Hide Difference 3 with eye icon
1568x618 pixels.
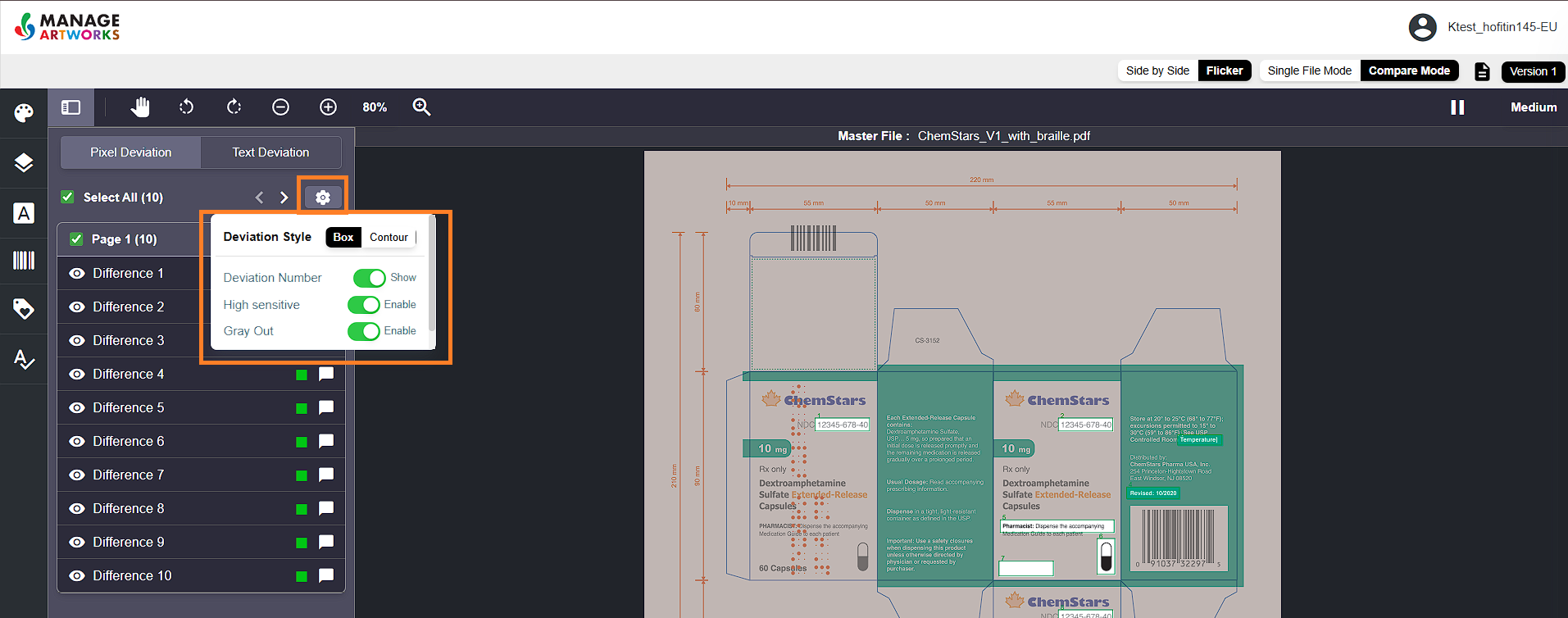click(x=77, y=340)
